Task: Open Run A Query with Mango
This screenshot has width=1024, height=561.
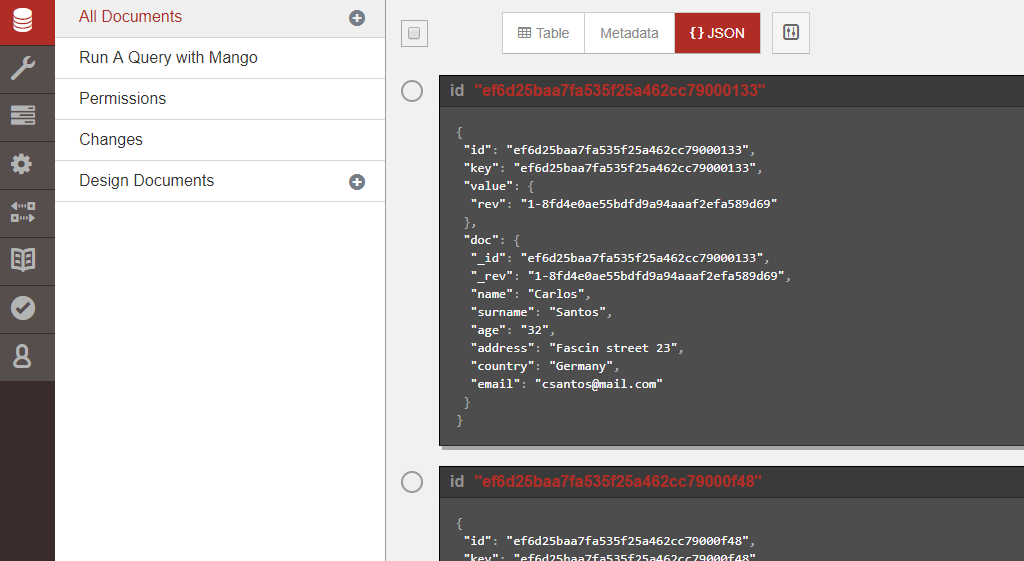Action: pyautogui.click(x=168, y=58)
